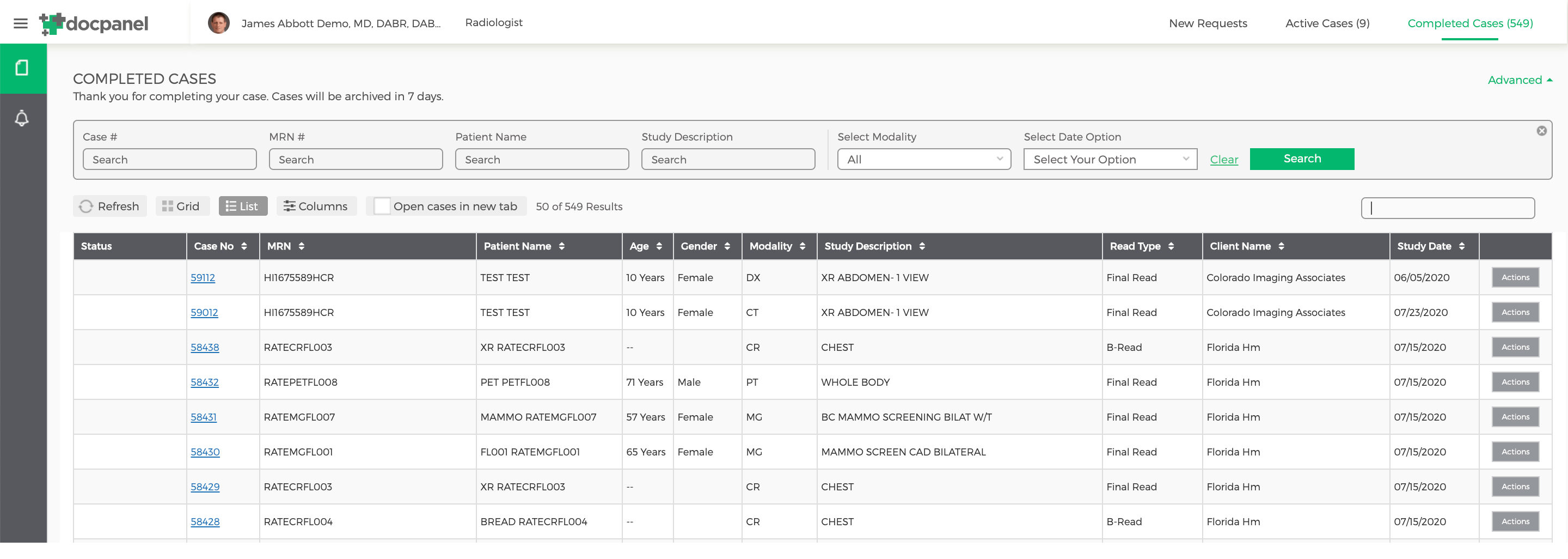The image size is (1568, 559).
Task: Open the notifications bell icon
Action: pyautogui.click(x=22, y=118)
